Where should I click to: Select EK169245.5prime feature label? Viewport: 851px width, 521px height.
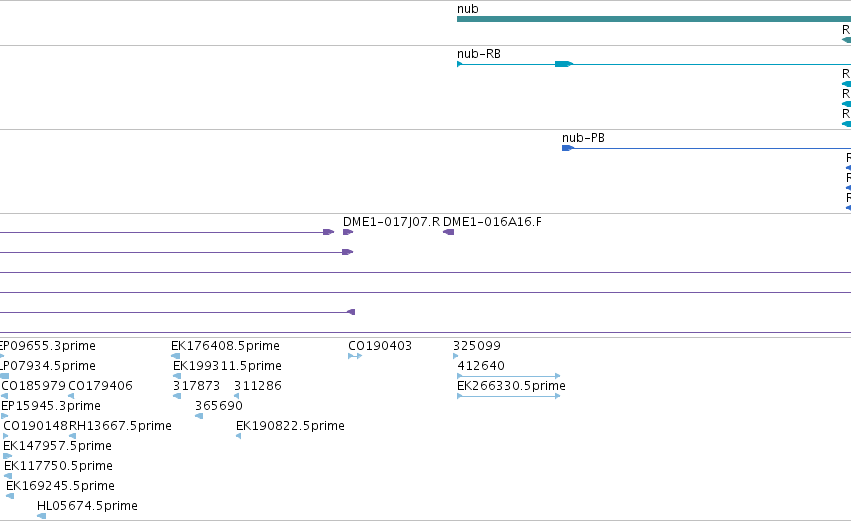click(x=60, y=486)
